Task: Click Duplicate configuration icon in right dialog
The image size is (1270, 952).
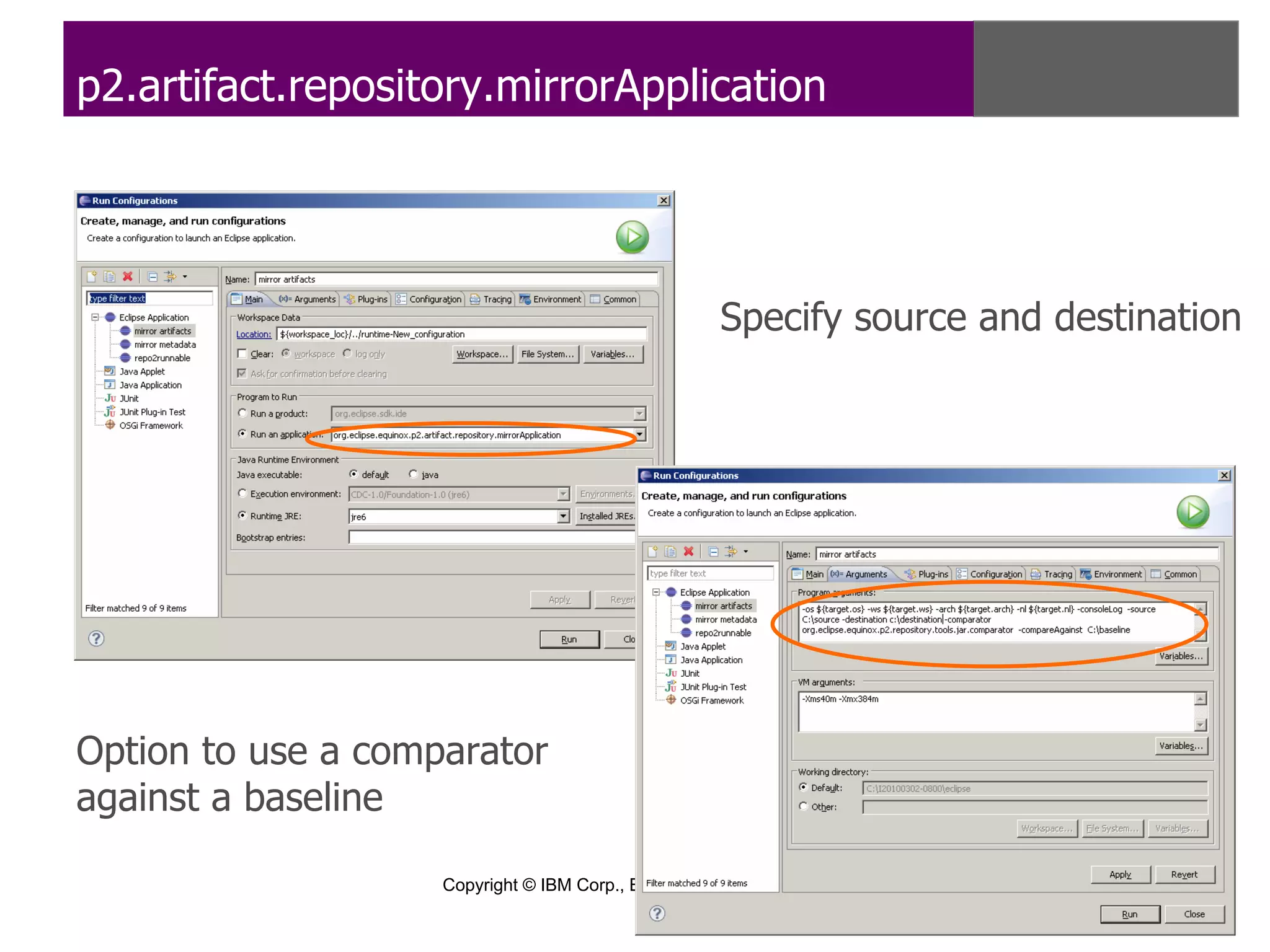Action: click(x=670, y=552)
